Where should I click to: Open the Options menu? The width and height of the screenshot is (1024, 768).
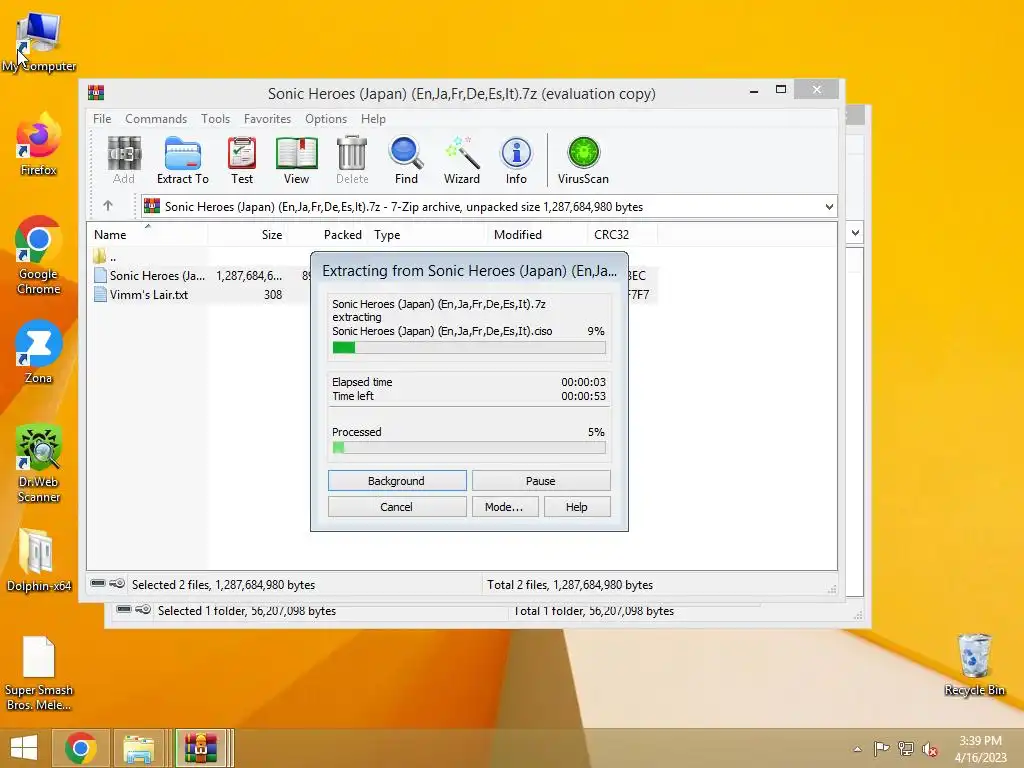(326, 119)
